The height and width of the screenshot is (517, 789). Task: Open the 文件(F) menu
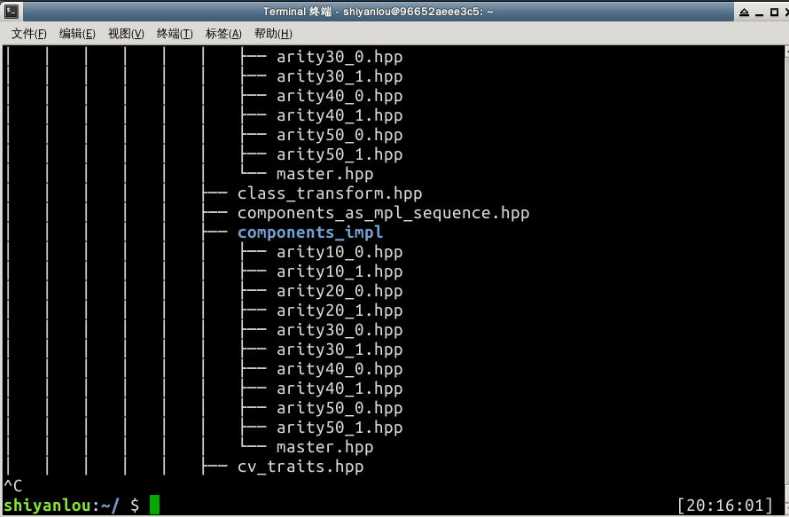tap(29, 34)
